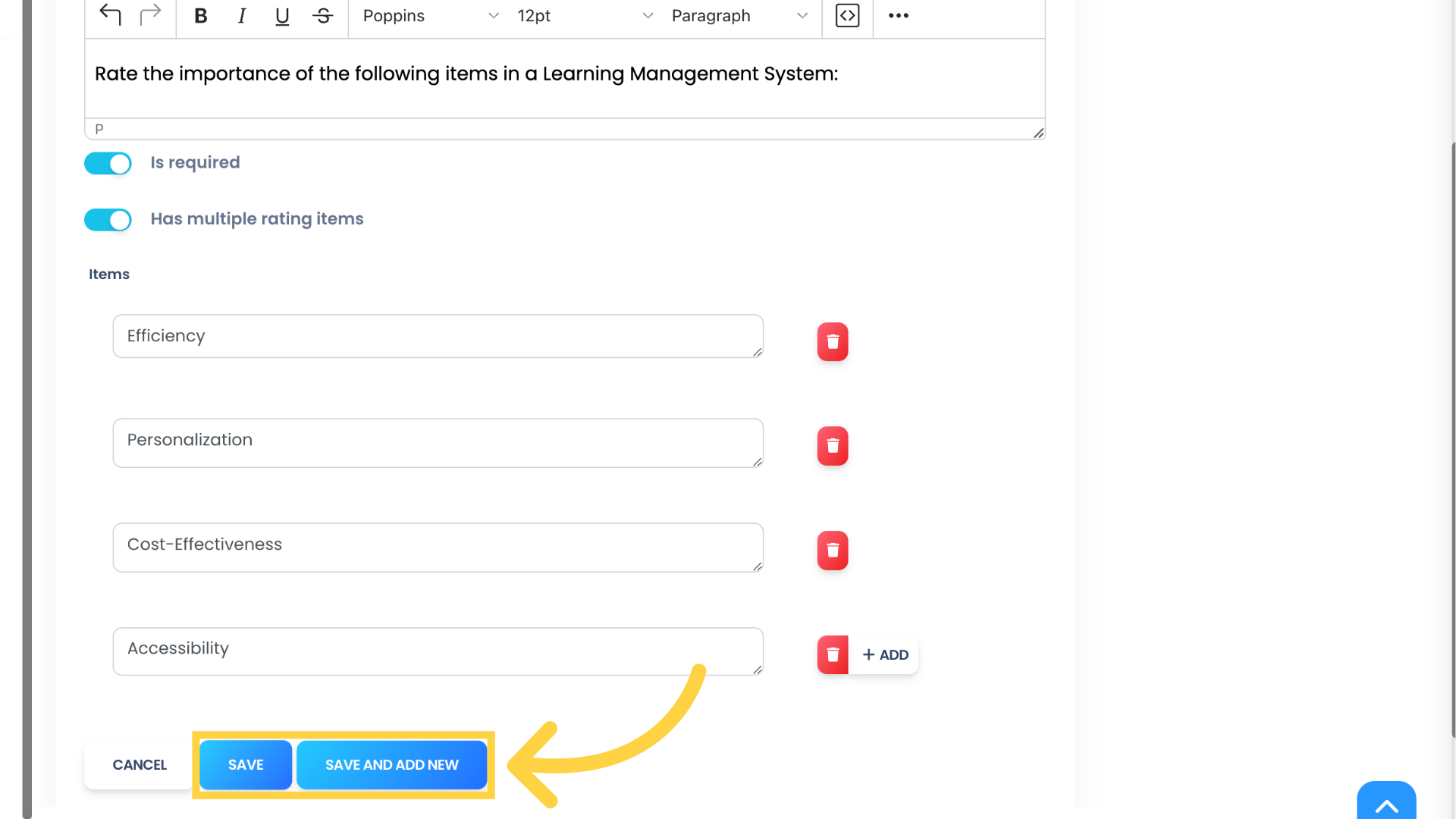This screenshot has height=819, width=1456.
Task: Delete the Personalization rating item
Action: point(831,445)
